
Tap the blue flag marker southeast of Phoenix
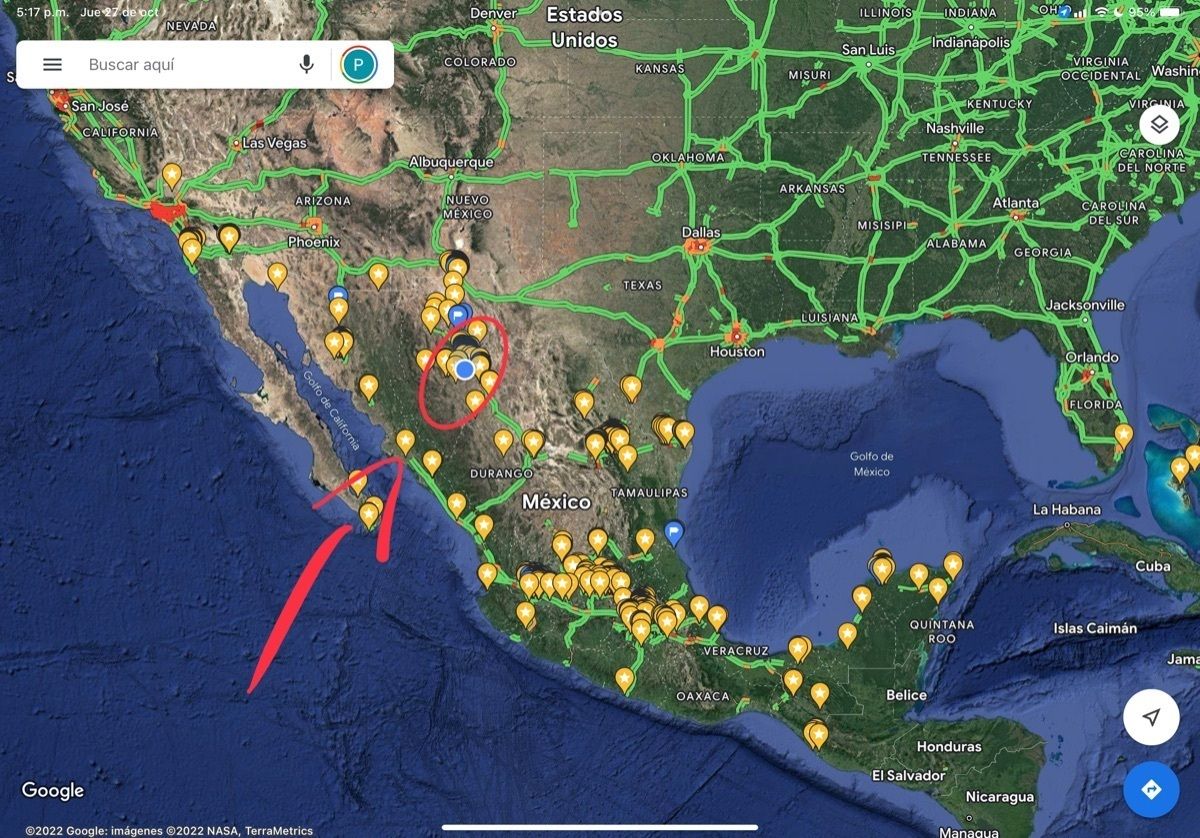[x=338, y=296]
